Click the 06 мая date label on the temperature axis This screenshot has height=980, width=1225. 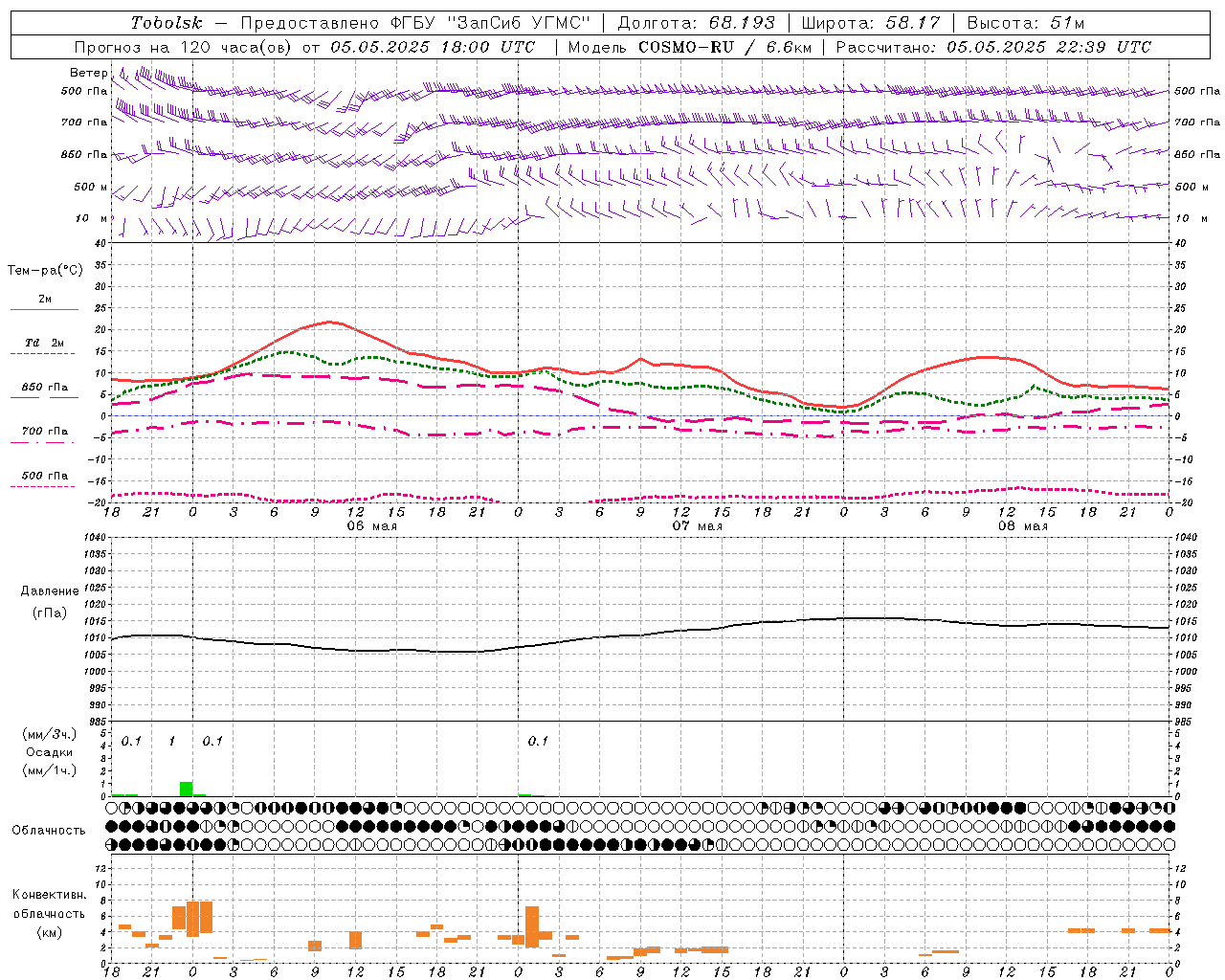point(371,526)
